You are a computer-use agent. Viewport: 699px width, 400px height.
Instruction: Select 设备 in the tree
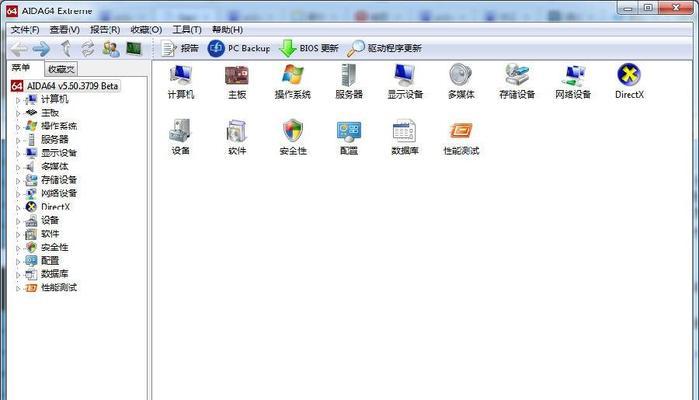(x=50, y=220)
